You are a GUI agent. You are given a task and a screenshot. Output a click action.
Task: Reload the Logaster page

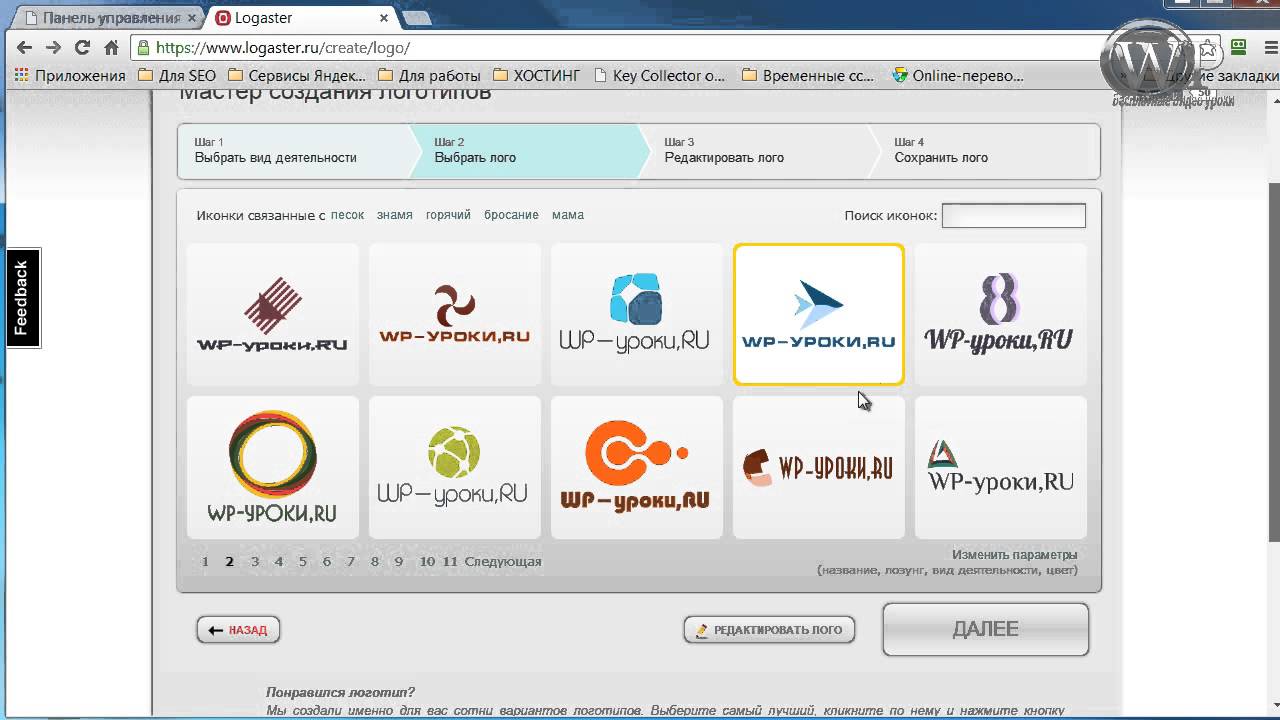click(83, 47)
